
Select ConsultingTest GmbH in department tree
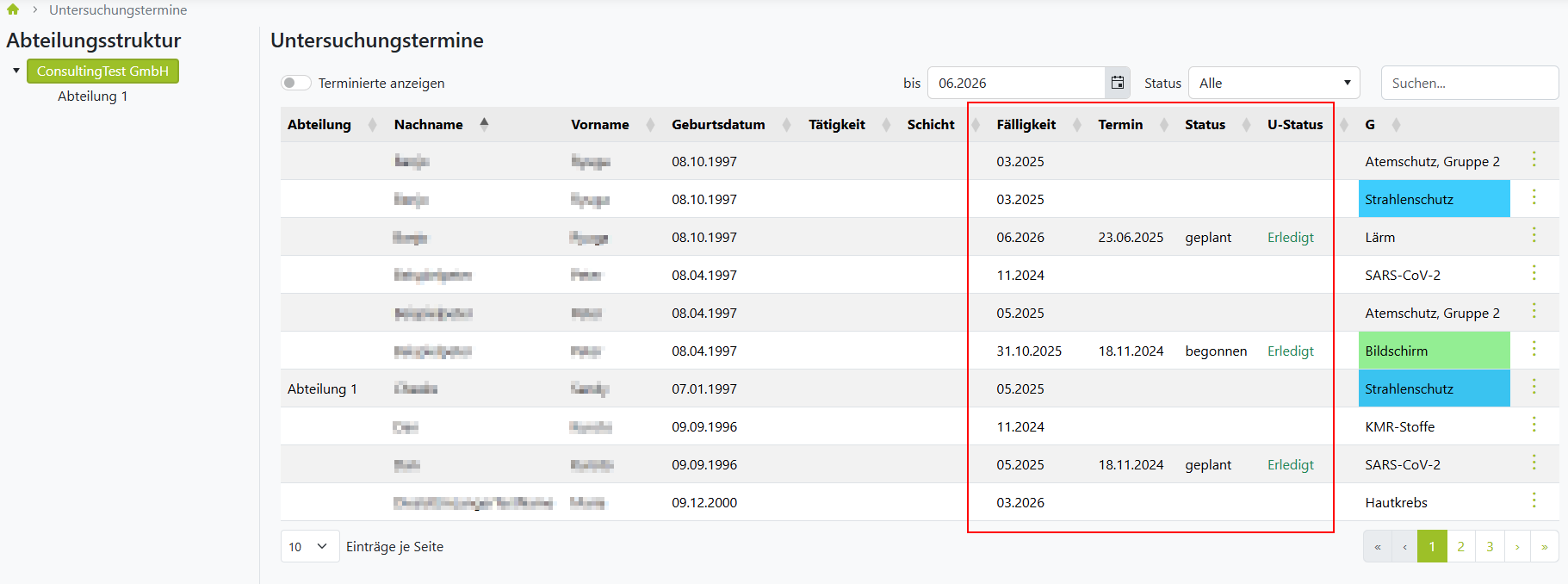[102, 71]
